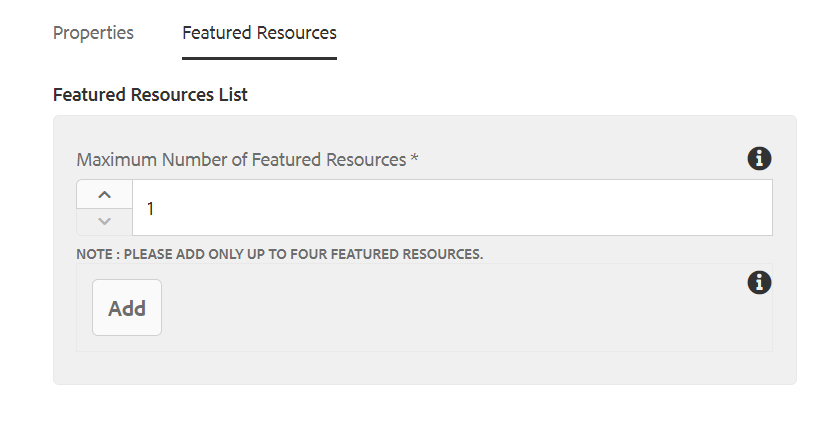Open info tooltip for Maximum Number field
820x448 pixels.
[x=759, y=158]
